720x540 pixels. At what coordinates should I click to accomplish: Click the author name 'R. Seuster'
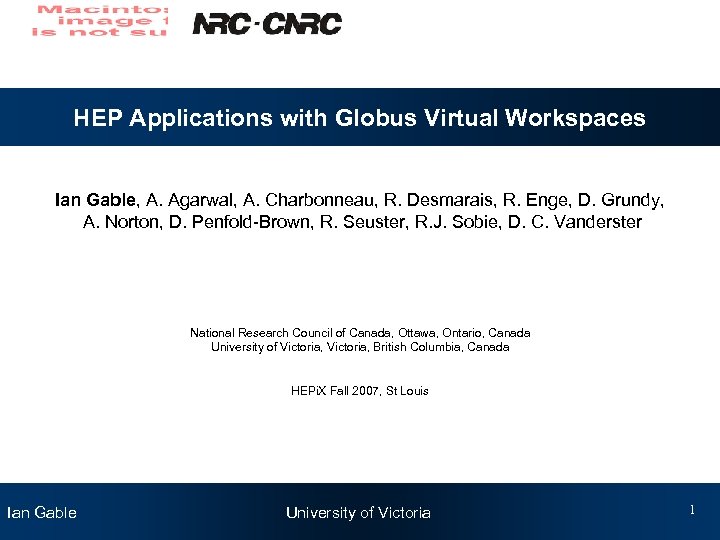pos(362,222)
